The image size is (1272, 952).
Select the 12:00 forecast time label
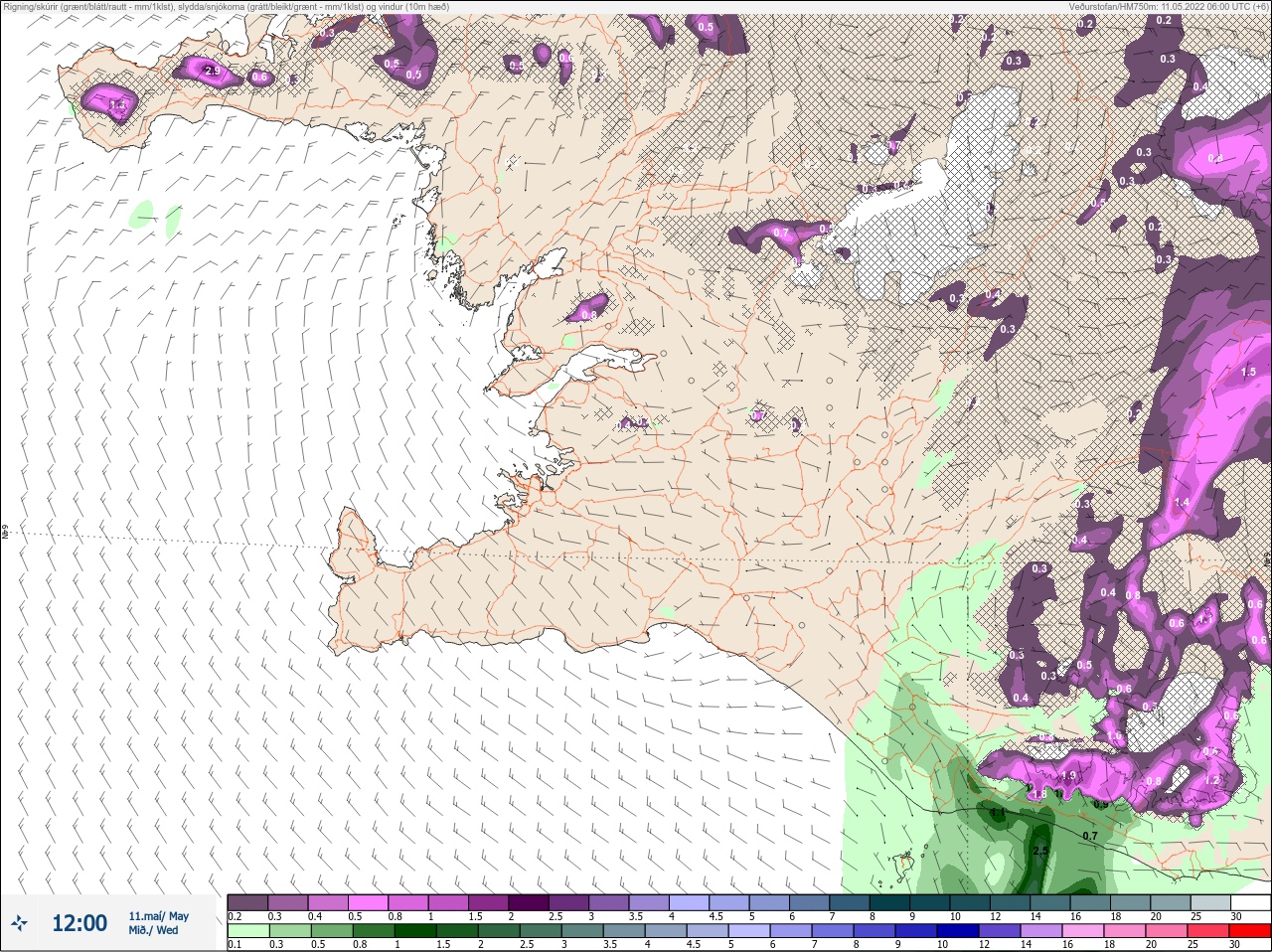pos(79,923)
